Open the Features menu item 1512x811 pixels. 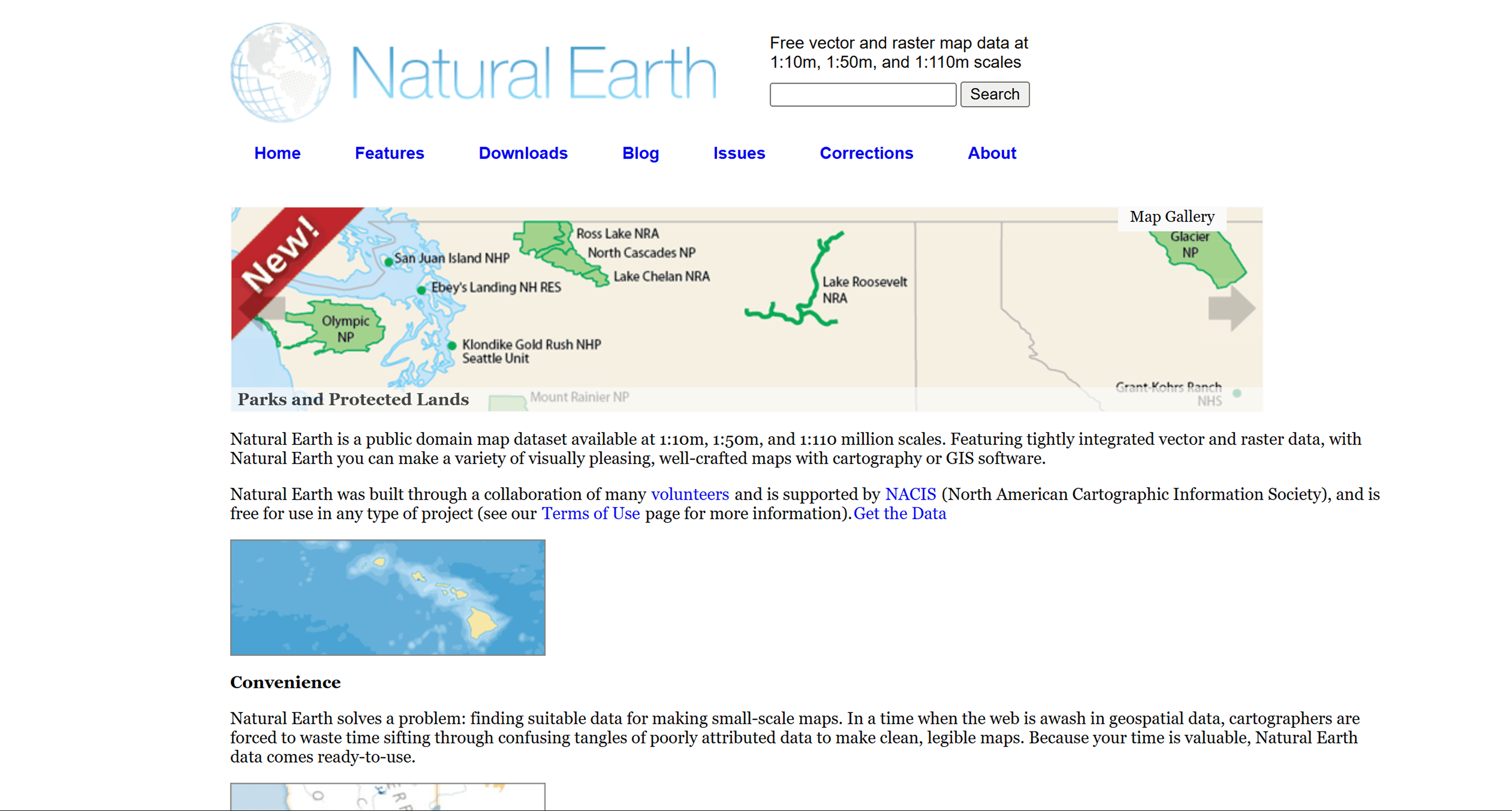pyautogui.click(x=389, y=153)
